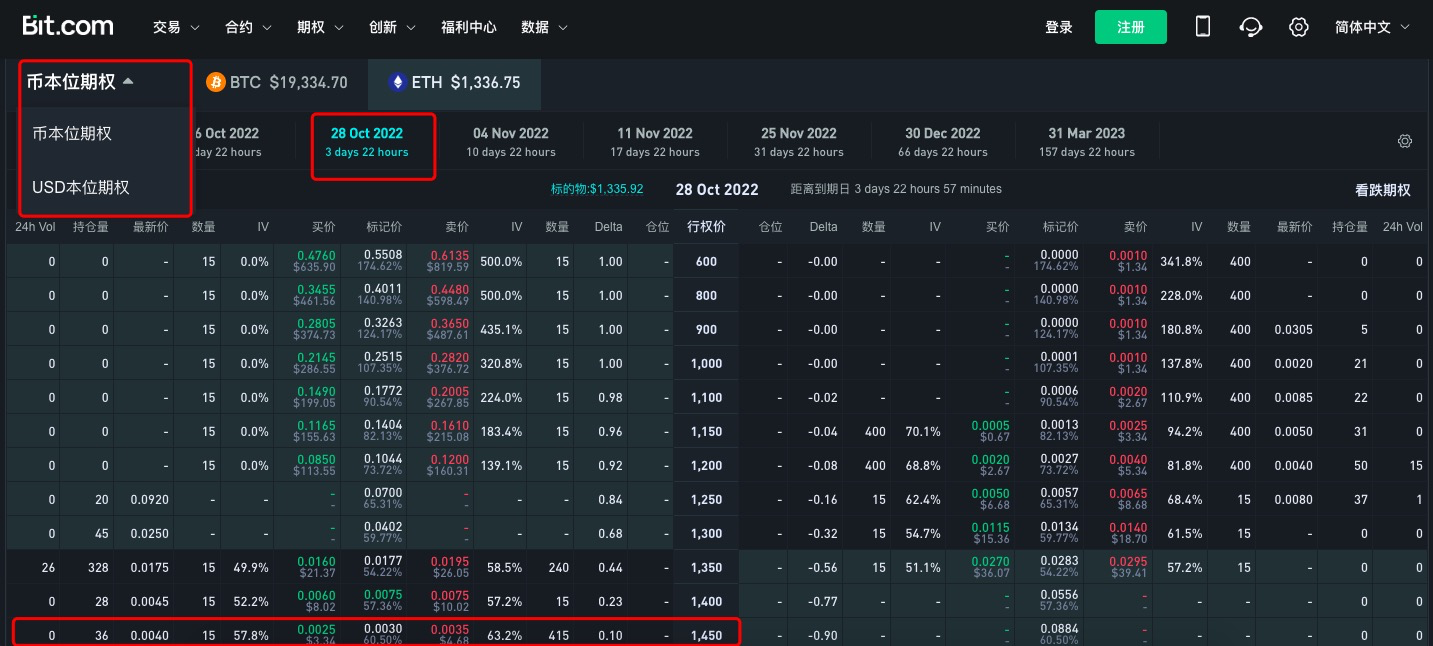Click the 登录 link

point(1059,28)
